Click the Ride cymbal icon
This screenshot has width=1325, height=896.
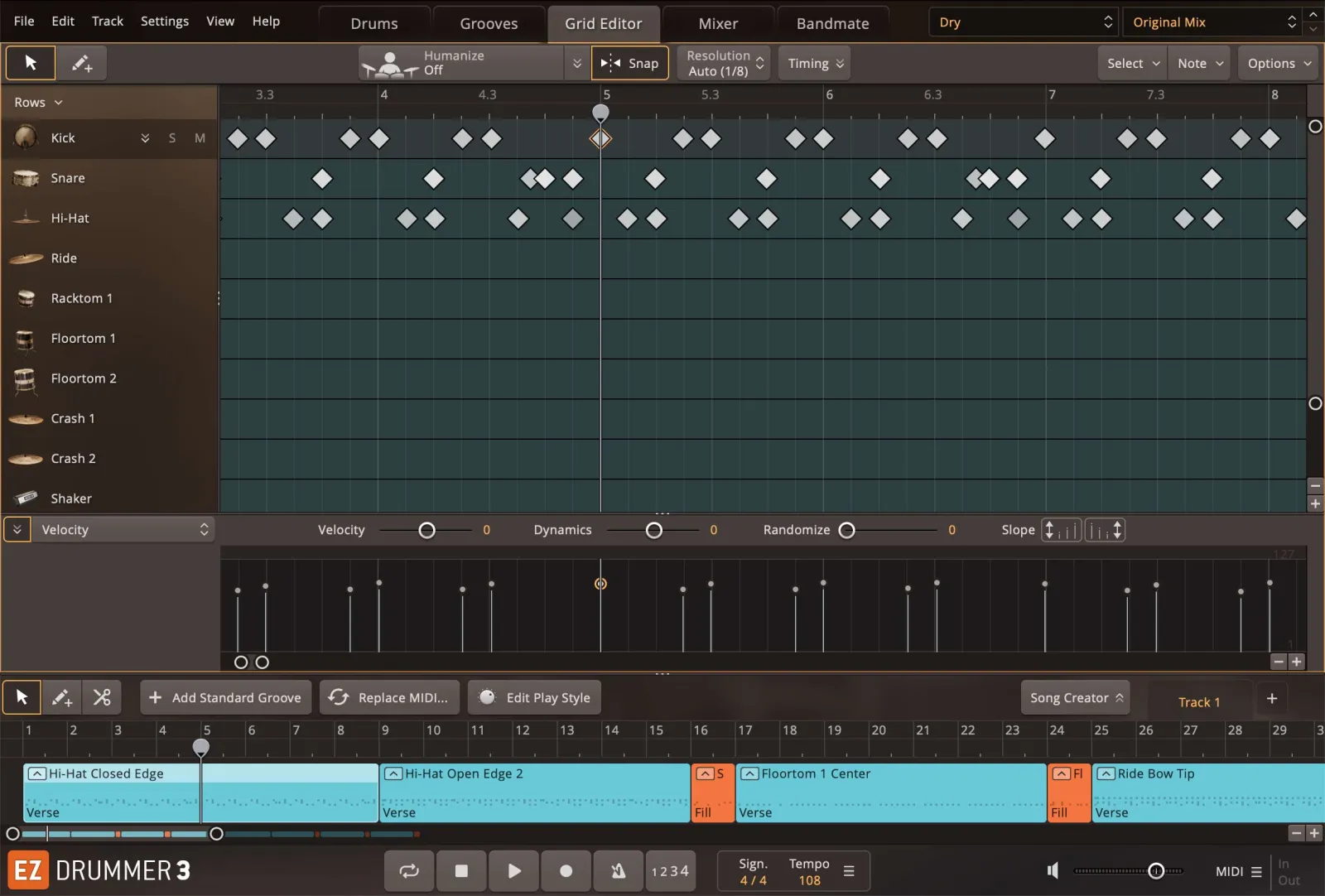pyautogui.click(x=26, y=258)
